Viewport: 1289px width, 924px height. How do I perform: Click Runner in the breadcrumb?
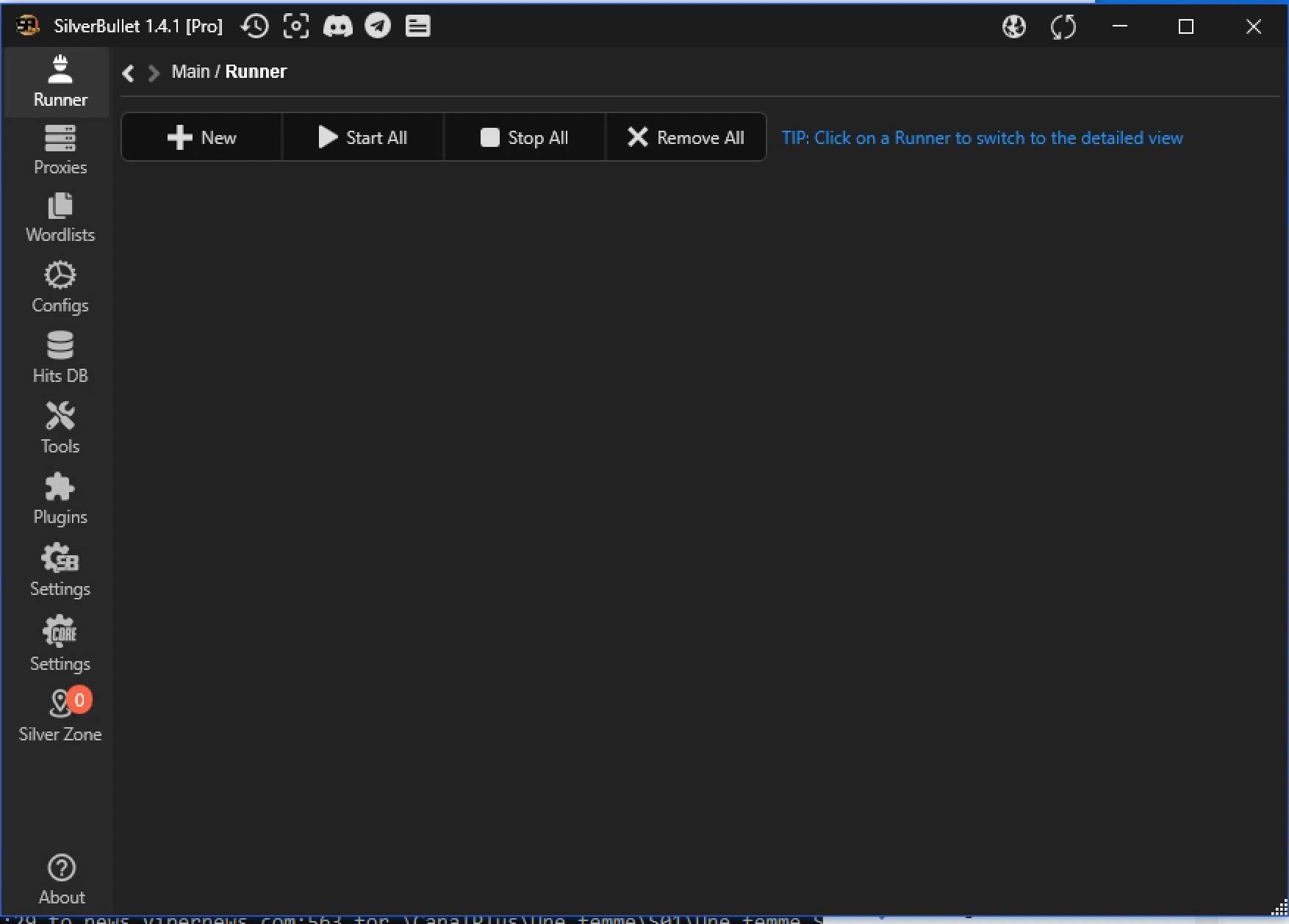coord(256,72)
